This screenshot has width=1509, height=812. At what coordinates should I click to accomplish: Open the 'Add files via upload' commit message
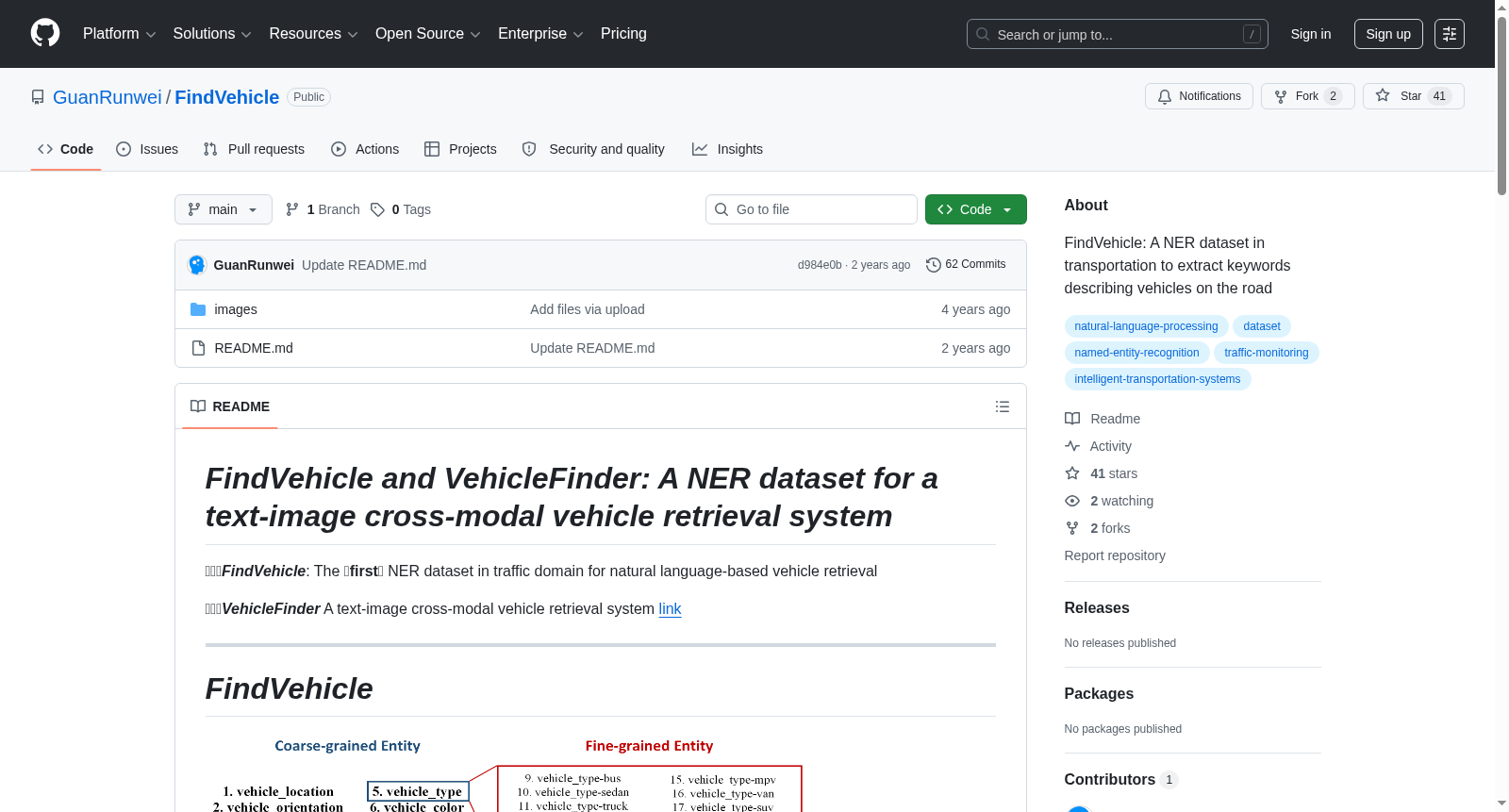(x=588, y=309)
